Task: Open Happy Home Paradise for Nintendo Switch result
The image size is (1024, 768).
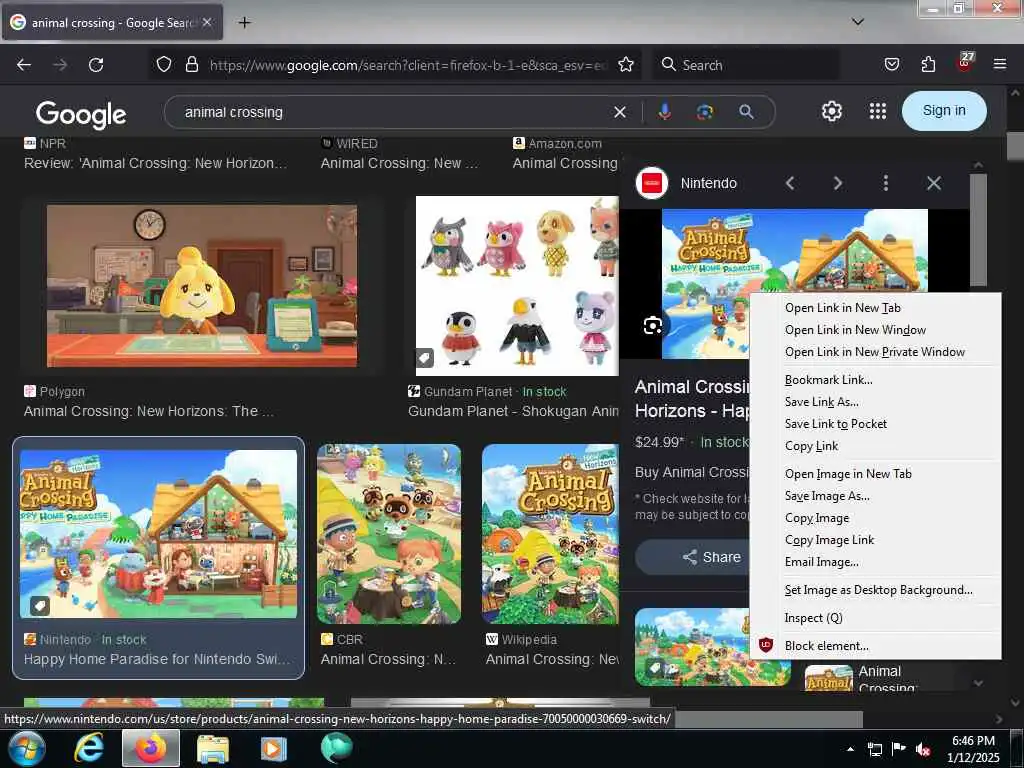Action: tap(157, 659)
